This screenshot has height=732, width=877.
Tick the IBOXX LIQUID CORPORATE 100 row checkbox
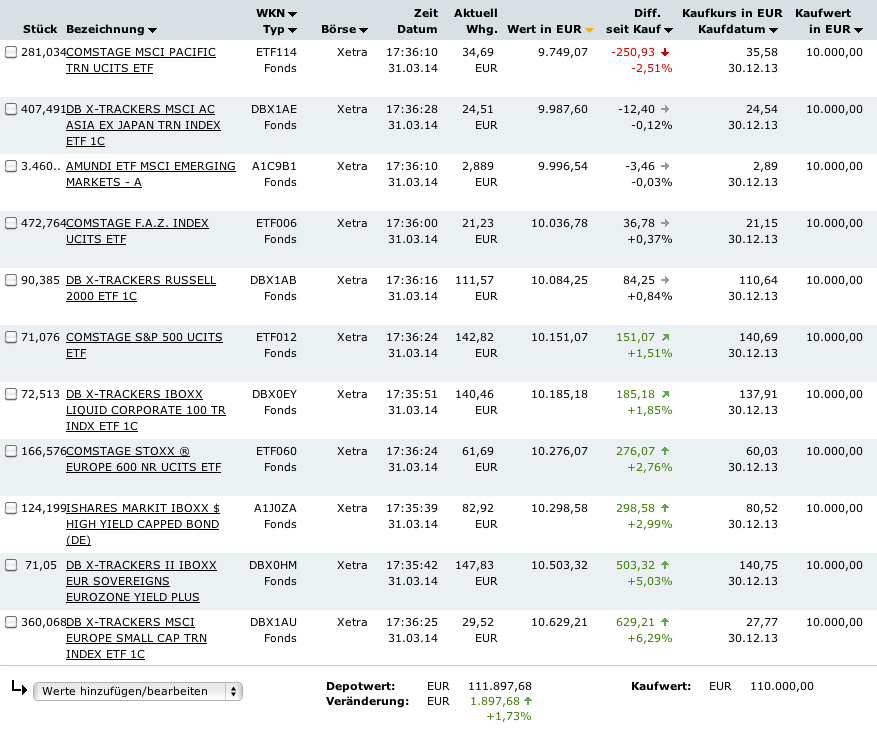click(x=11, y=395)
